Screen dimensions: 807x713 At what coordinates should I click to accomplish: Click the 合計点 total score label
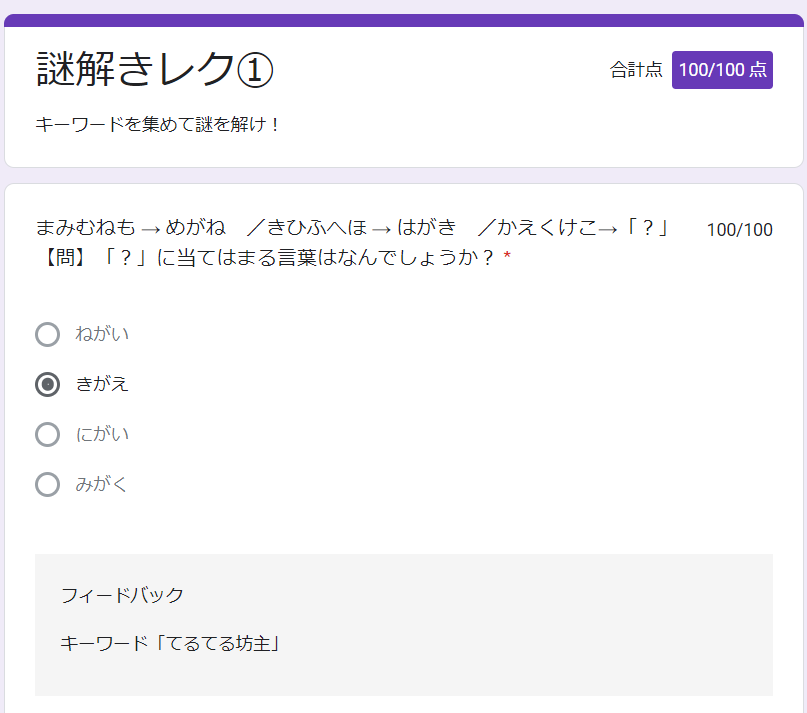click(637, 70)
